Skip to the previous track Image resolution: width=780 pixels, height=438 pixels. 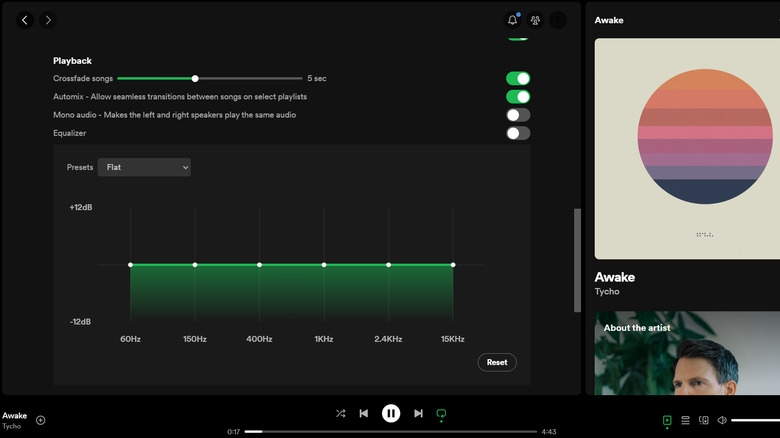[x=364, y=413]
